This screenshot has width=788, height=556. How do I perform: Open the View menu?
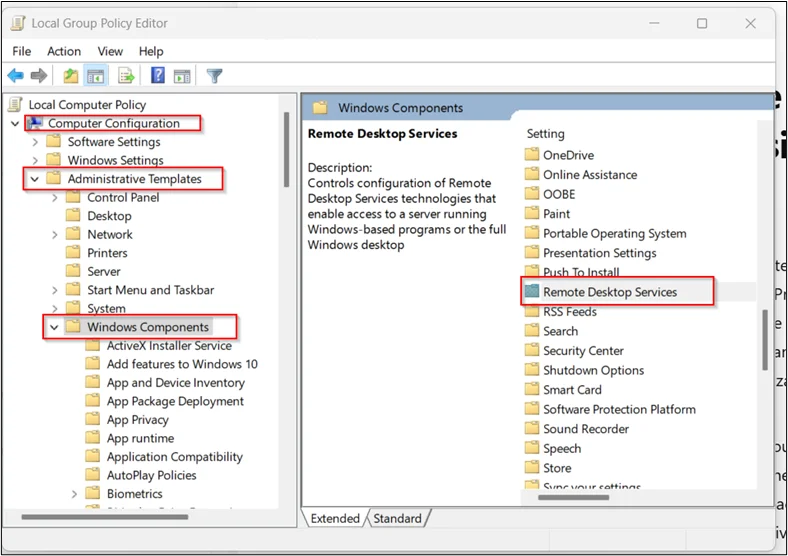110,51
